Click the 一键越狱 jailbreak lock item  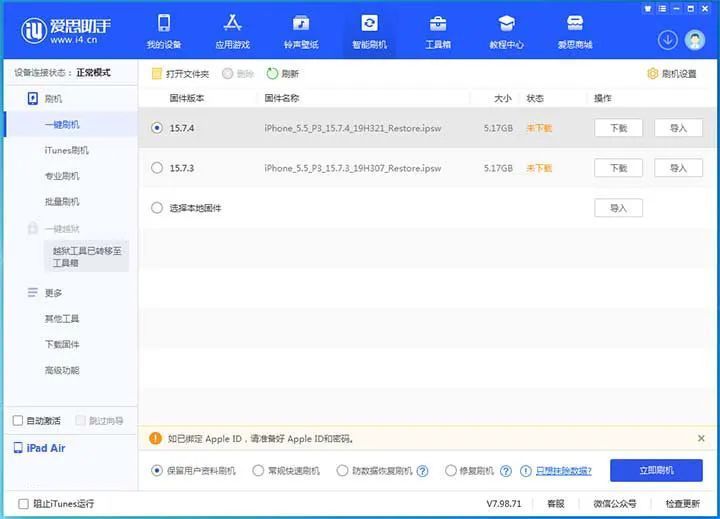(x=54, y=228)
